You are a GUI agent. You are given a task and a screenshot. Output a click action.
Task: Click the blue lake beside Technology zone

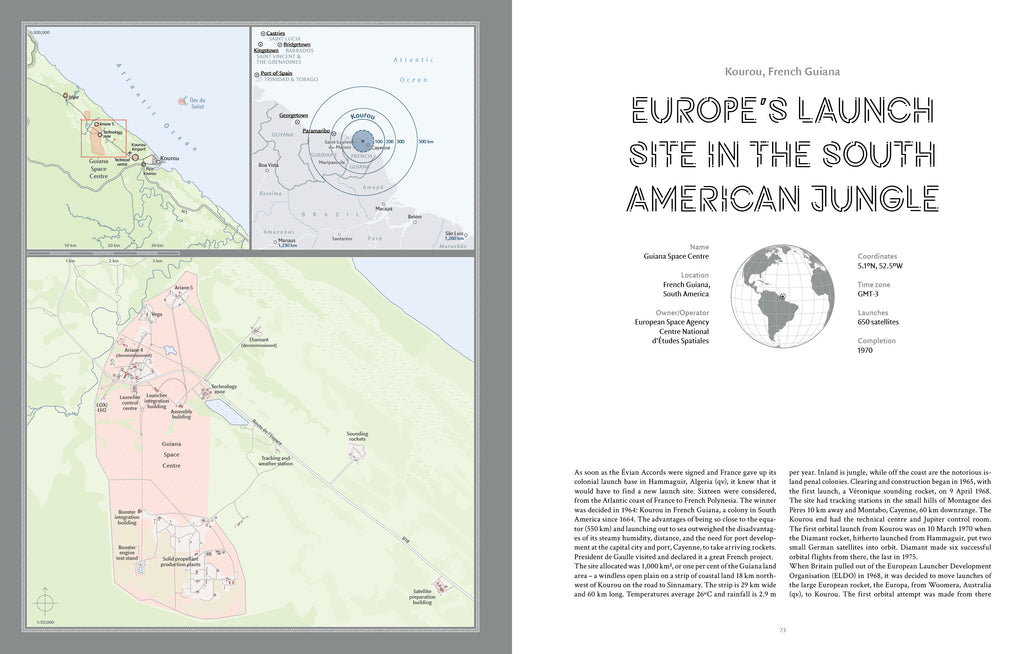click(x=227, y=412)
